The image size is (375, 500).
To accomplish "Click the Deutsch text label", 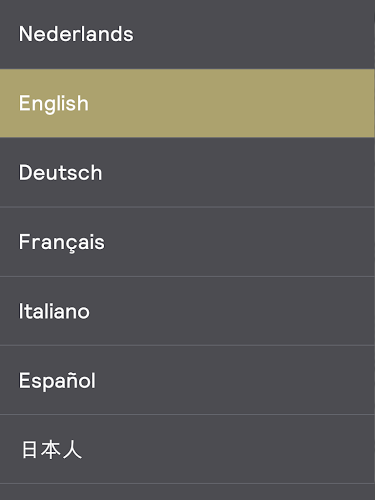I will 60,173.
